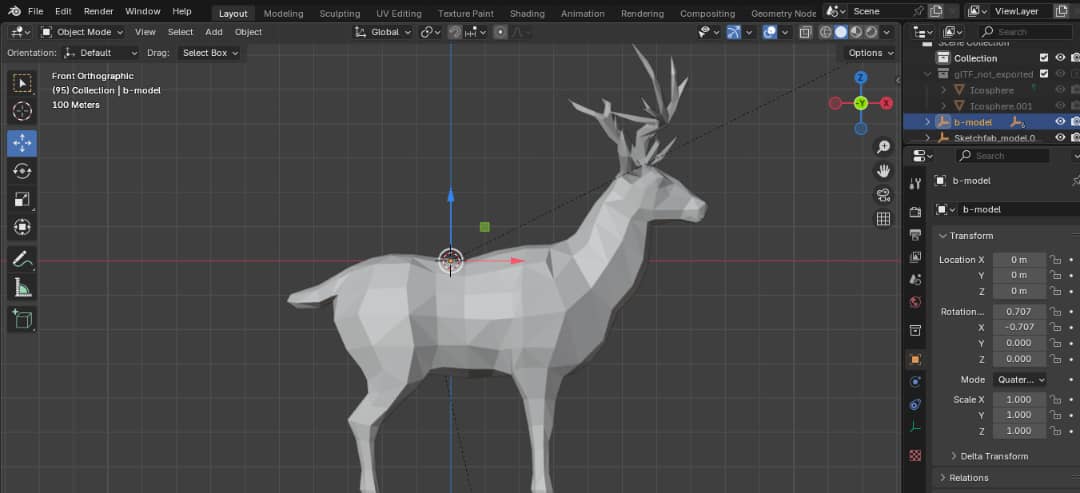Open Orientation Default dropdown

[x=101, y=53]
